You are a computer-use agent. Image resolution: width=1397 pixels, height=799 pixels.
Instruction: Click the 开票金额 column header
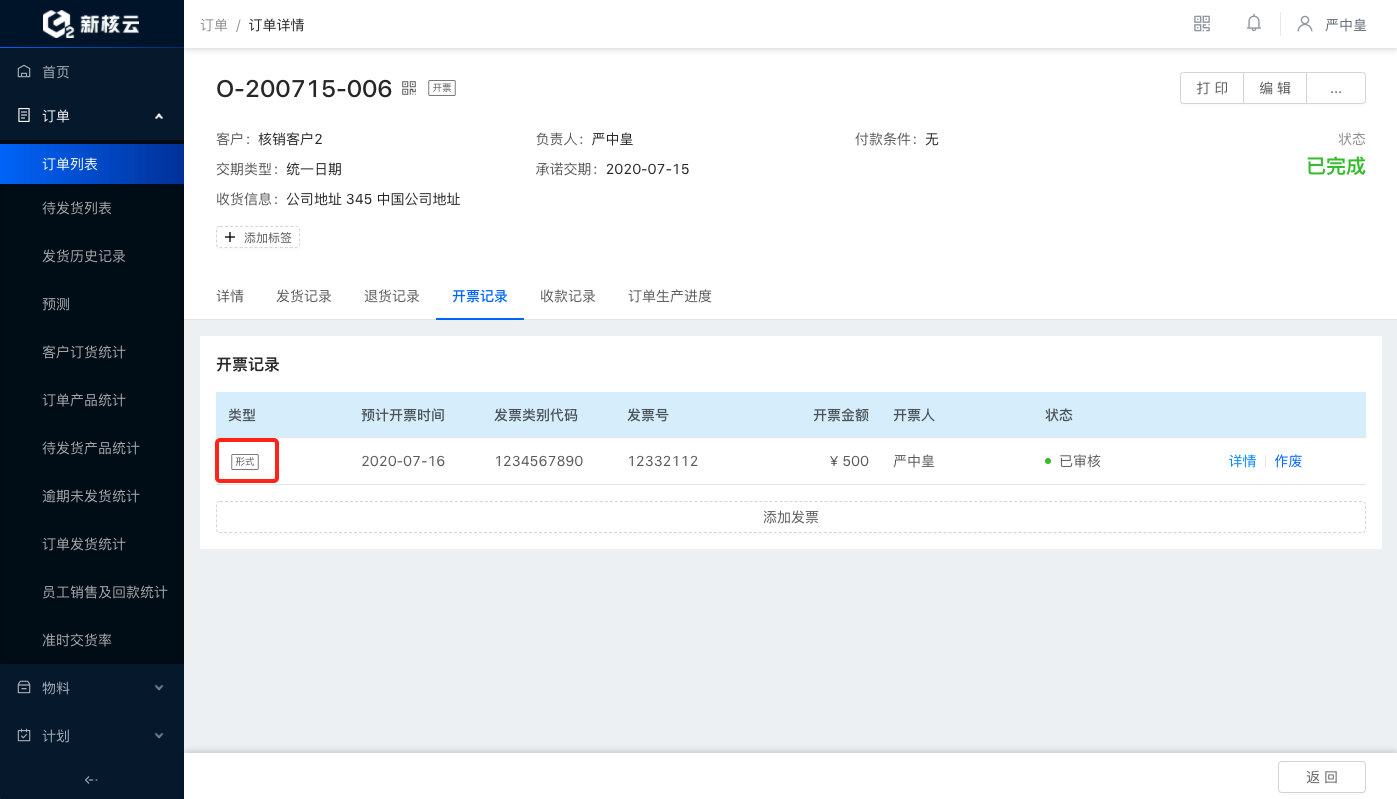[x=841, y=415]
